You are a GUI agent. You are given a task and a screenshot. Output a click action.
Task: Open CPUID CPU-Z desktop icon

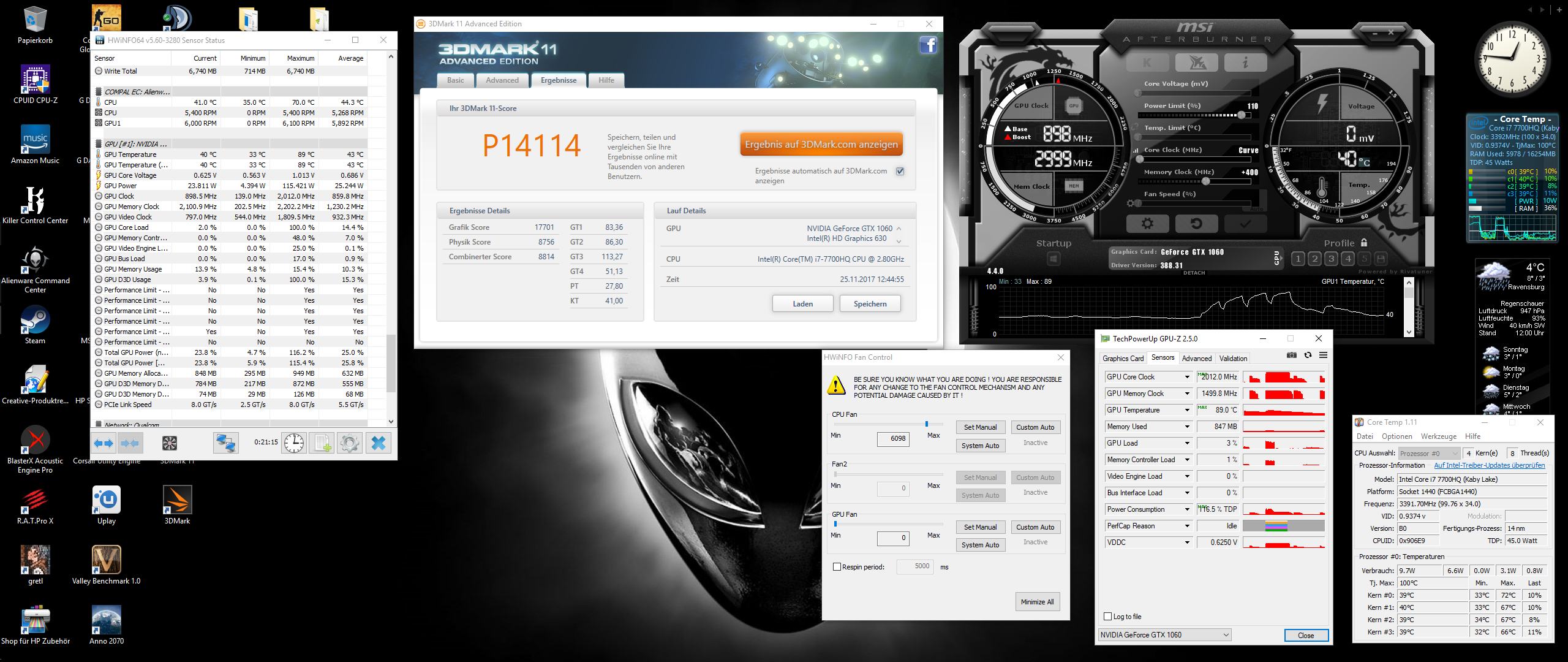35,85
